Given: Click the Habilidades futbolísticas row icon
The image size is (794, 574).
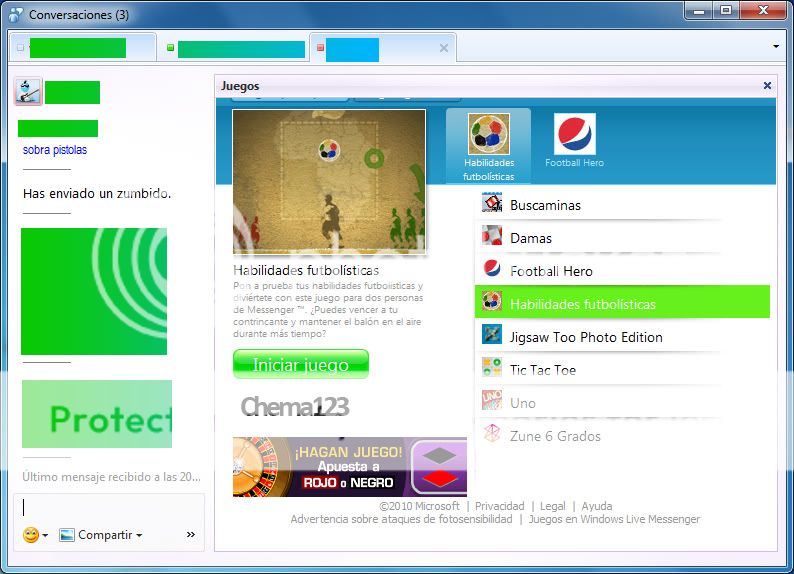Looking at the screenshot, I should coord(492,301).
